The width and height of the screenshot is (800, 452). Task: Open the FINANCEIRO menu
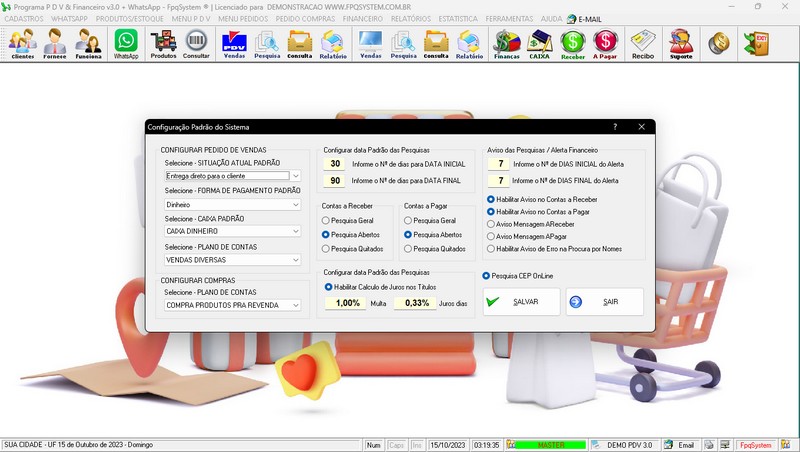(x=363, y=19)
